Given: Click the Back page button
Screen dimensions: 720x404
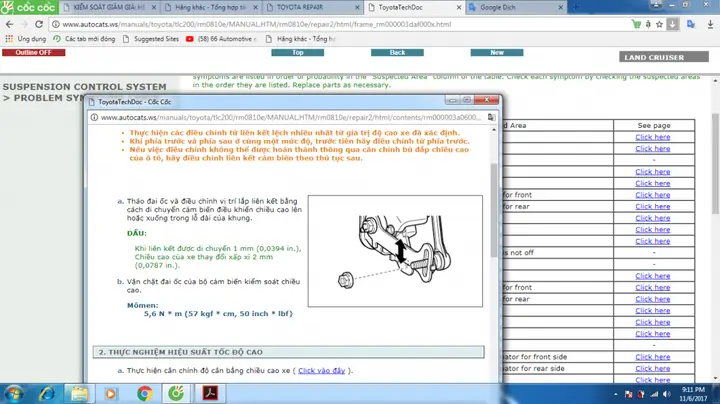Looking at the screenshot, I should point(397,52).
